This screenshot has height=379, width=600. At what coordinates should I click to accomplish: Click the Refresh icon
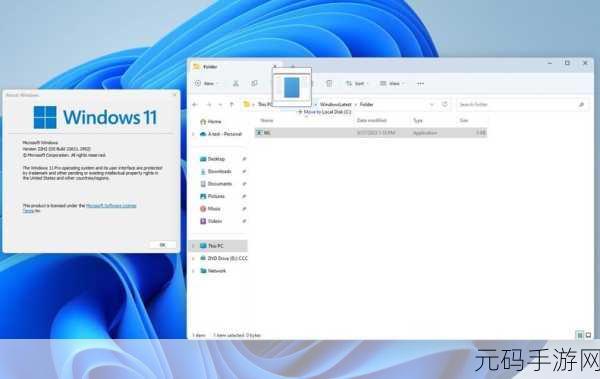point(445,104)
